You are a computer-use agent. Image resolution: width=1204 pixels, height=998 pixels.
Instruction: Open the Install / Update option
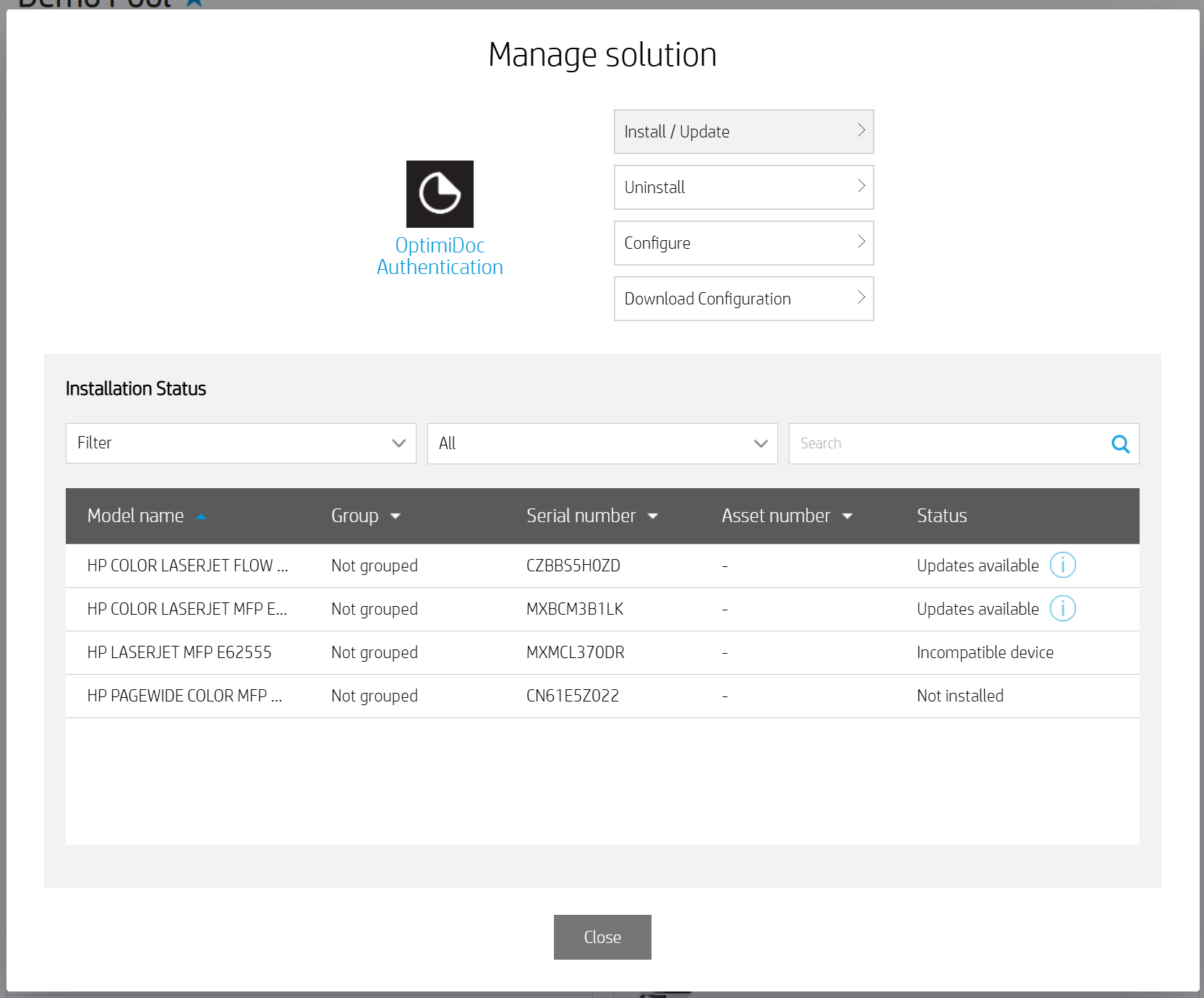[x=743, y=132]
